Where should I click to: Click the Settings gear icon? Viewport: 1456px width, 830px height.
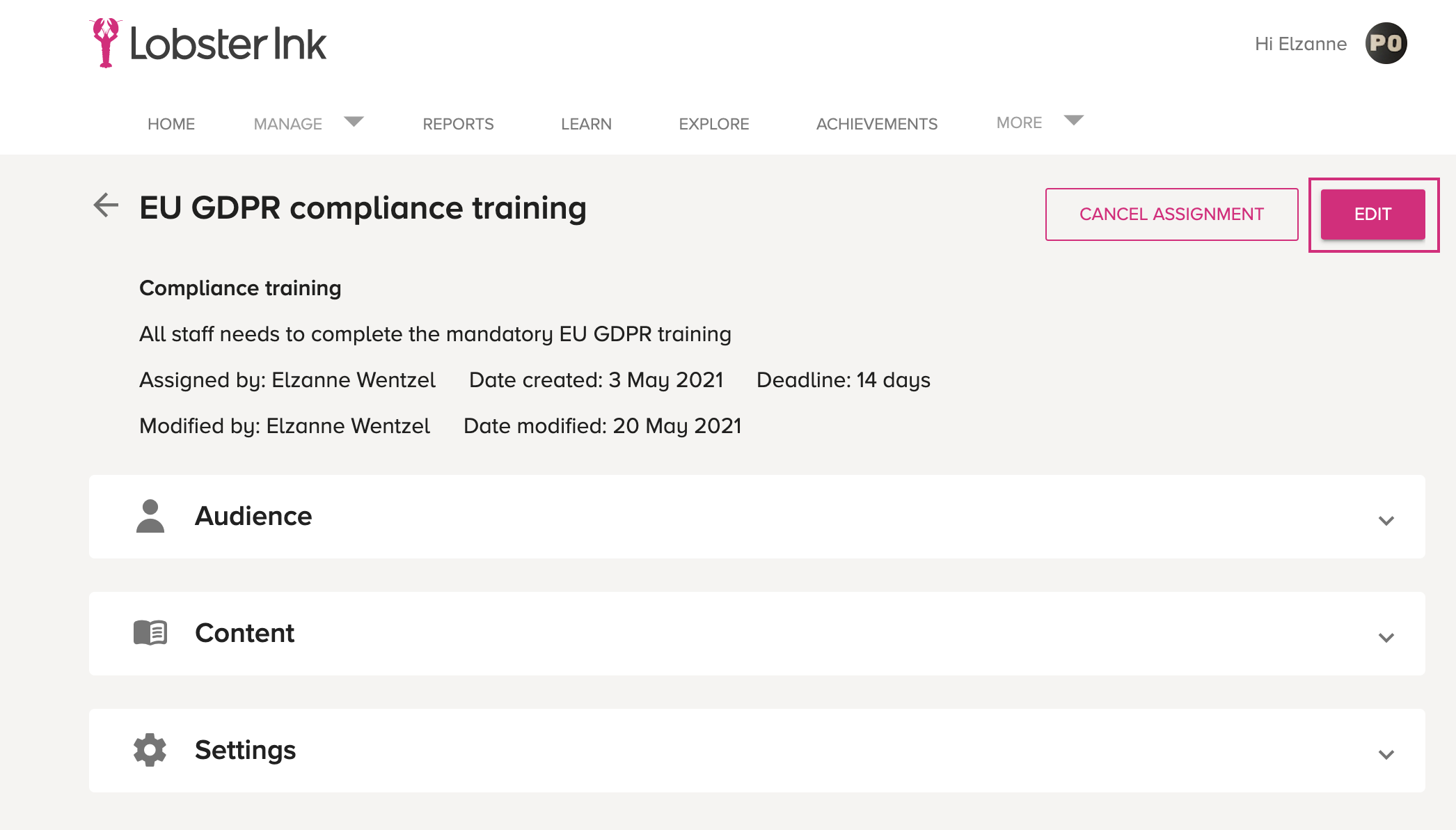tap(150, 750)
